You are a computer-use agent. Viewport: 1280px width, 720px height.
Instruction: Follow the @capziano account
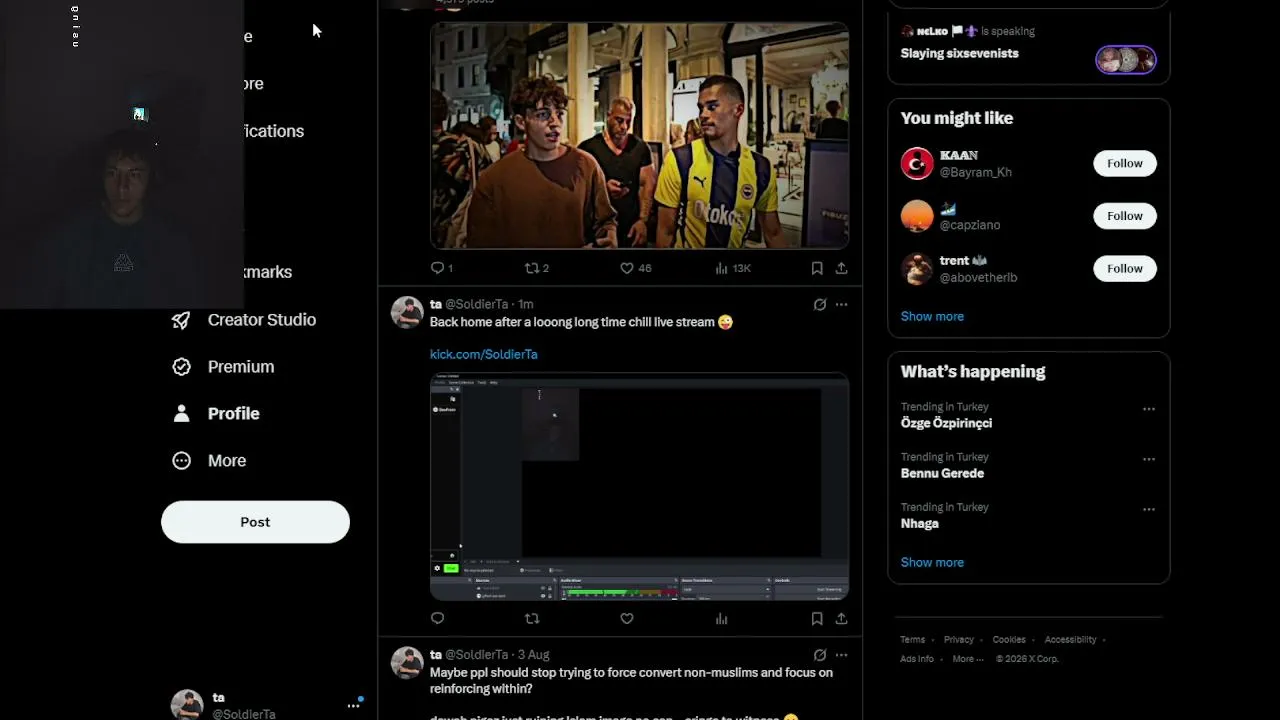pos(1125,216)
